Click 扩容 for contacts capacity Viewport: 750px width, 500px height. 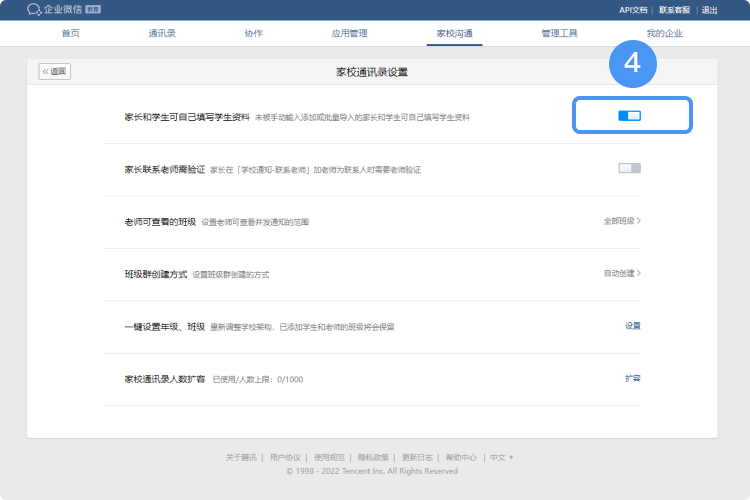click(x=633, y=378)
